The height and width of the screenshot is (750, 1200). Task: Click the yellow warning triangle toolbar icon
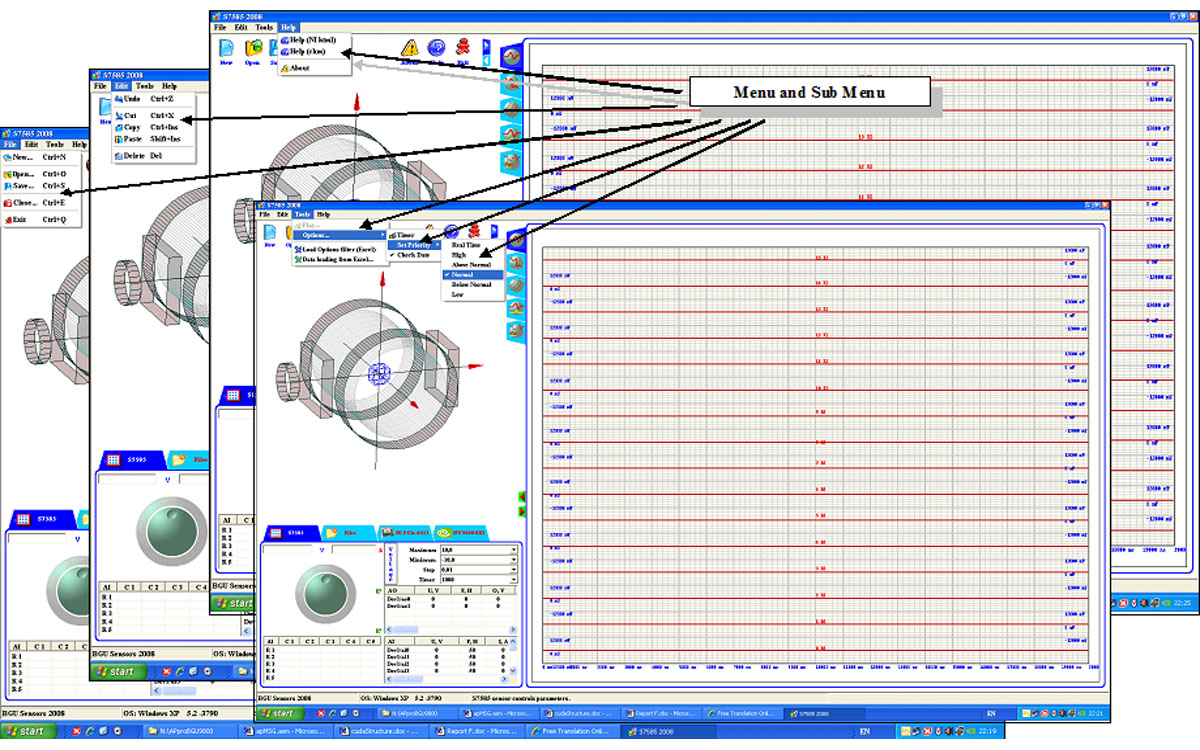410,48
